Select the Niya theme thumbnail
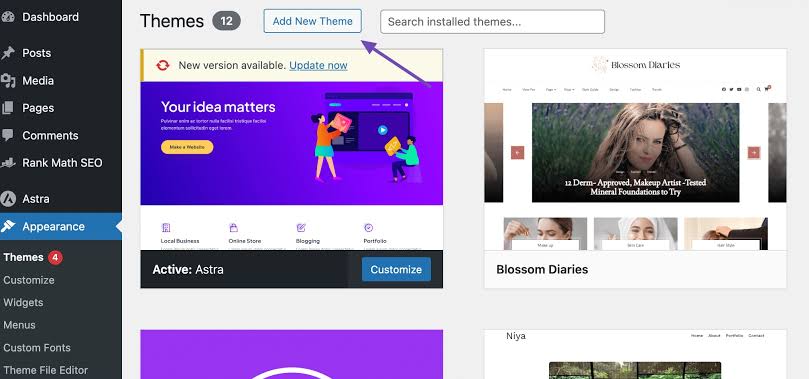The height and width of the screenshot is (379, 809). click(635, 354)
